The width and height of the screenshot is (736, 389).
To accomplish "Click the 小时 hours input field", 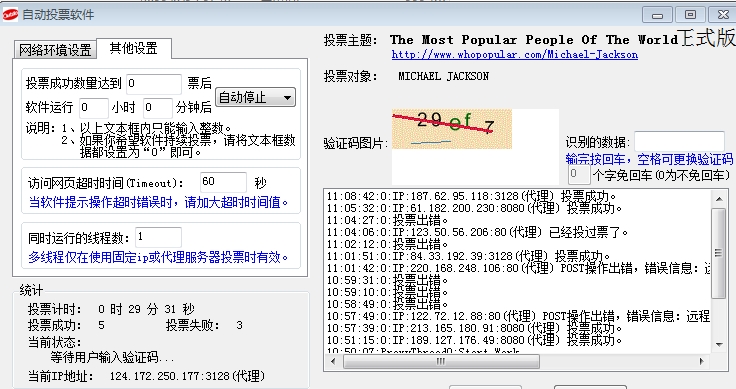I will (94, 108).
